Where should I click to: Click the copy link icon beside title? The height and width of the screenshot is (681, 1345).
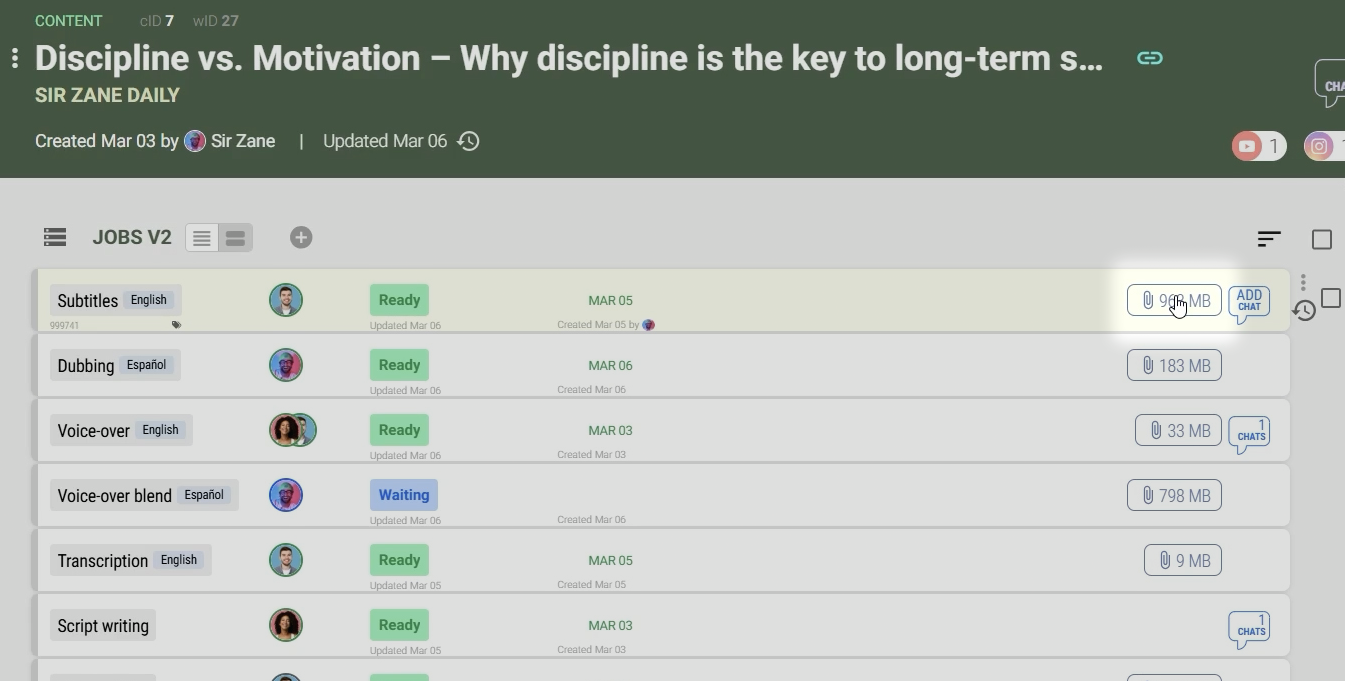click(x=1150, y=58)
